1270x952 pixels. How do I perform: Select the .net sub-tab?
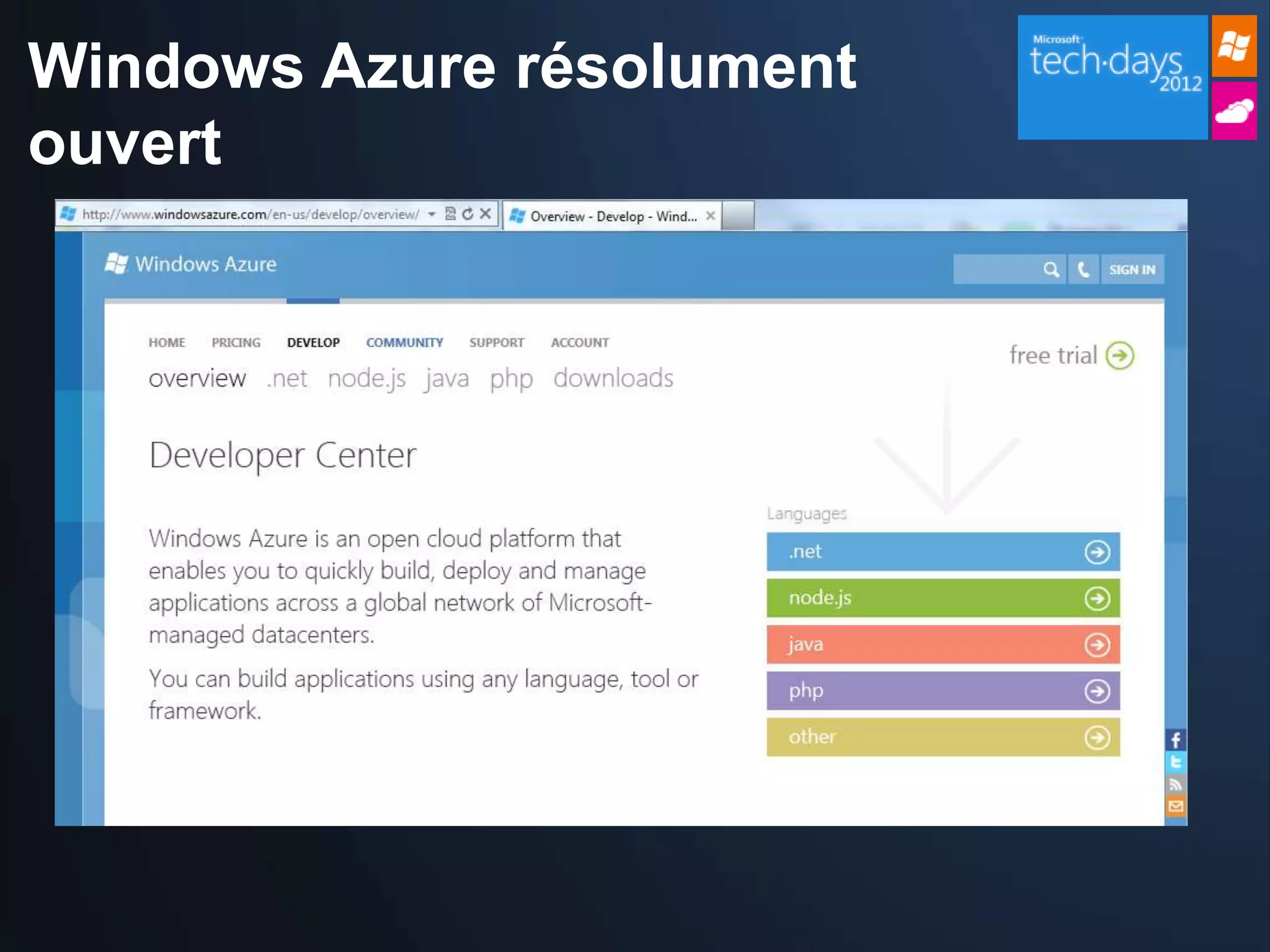point(287,379)
